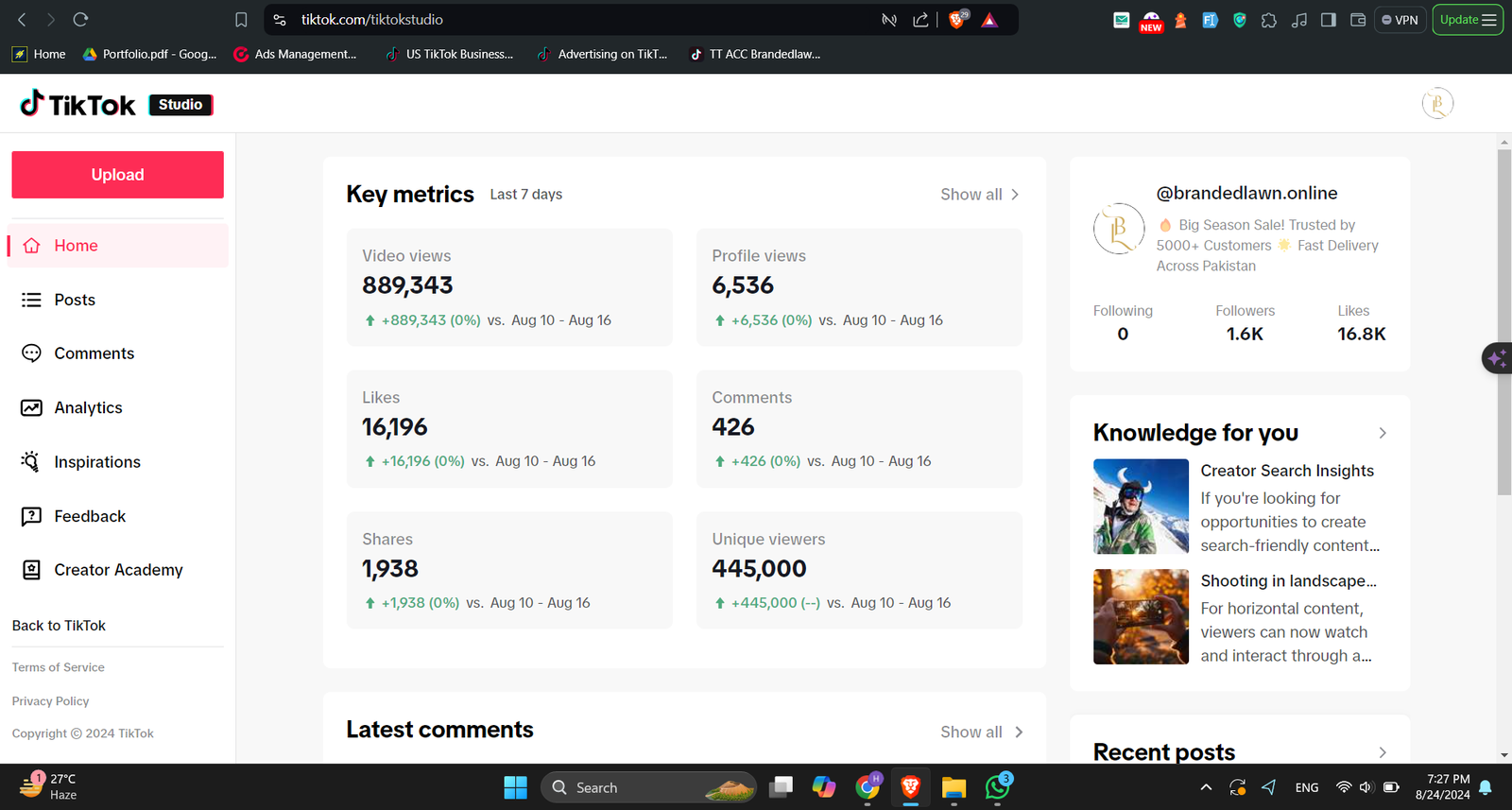This screenshot has height=810, width=1512.
Task: Click Back to TikTok link
Action: point(59,626)
